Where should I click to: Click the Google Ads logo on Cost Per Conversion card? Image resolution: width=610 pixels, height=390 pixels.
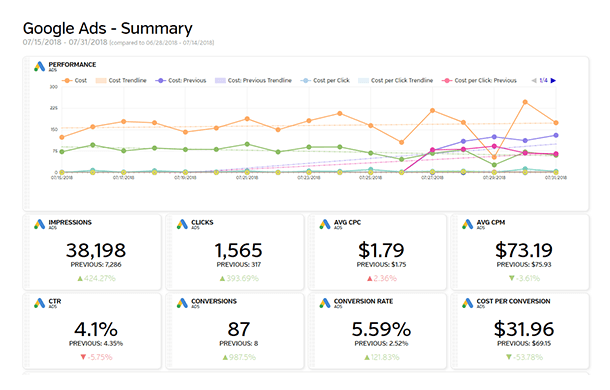coord(468,303)
